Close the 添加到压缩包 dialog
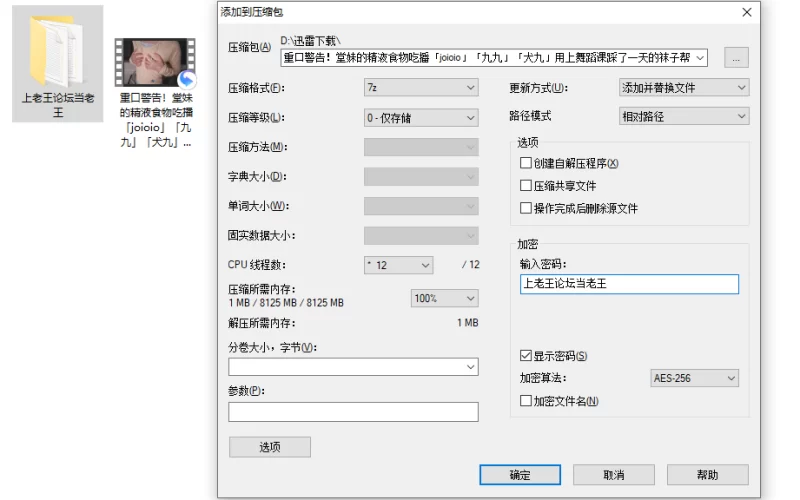The image size is (800, 500). [746, 12]
